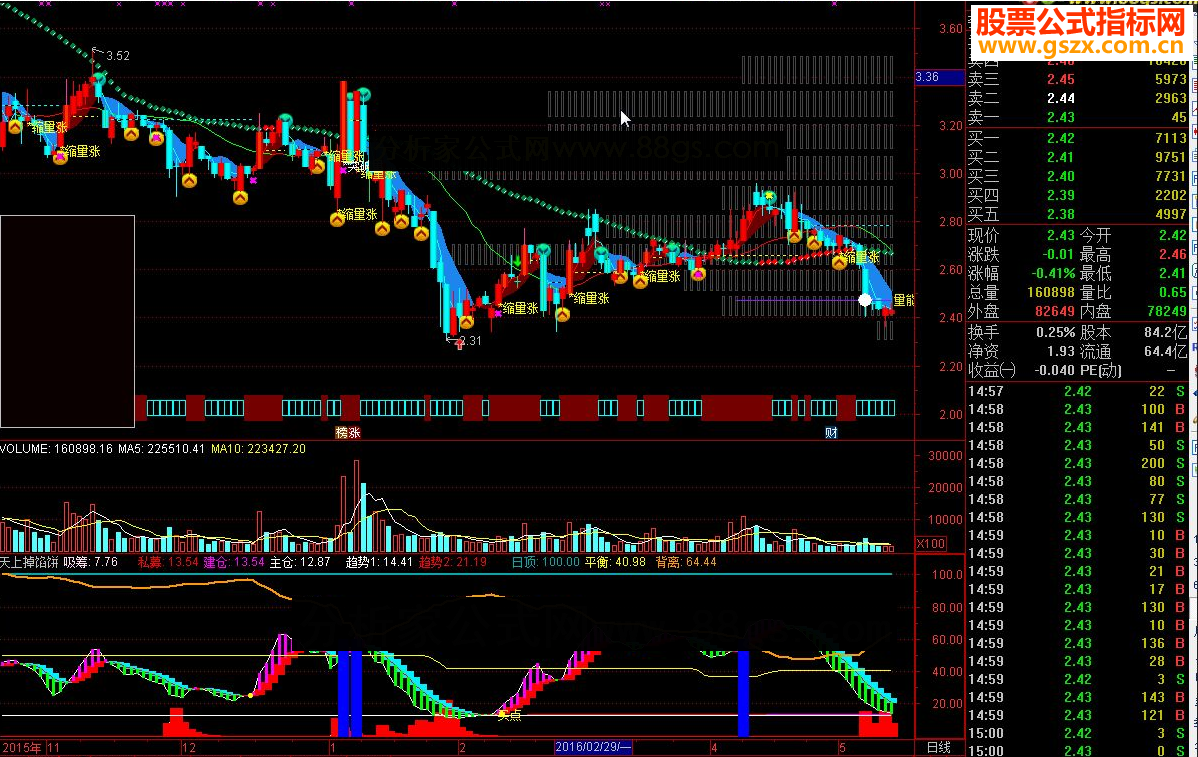Image resolution: width=1198 pixels, height=757 pixels.
Task: Select the 14:58 trade row with volume 77
Action: (1078, 500)
